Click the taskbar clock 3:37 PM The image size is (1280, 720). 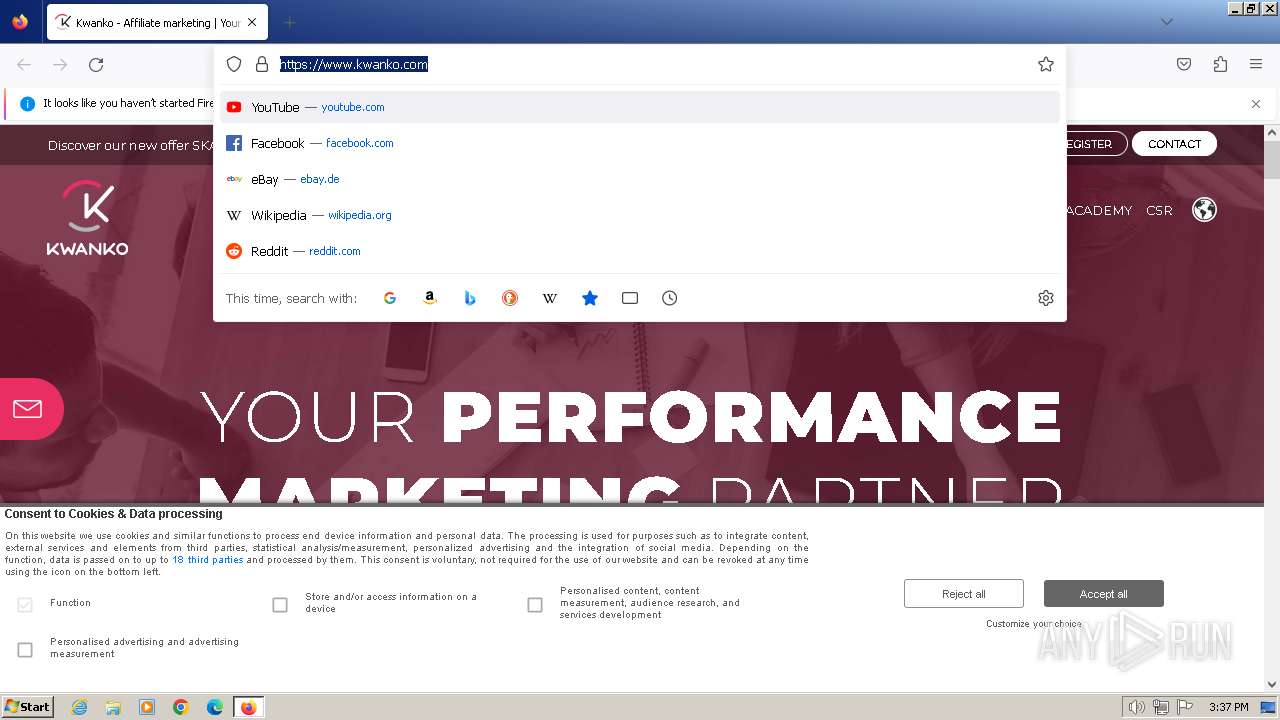[x=1228, y=707]
